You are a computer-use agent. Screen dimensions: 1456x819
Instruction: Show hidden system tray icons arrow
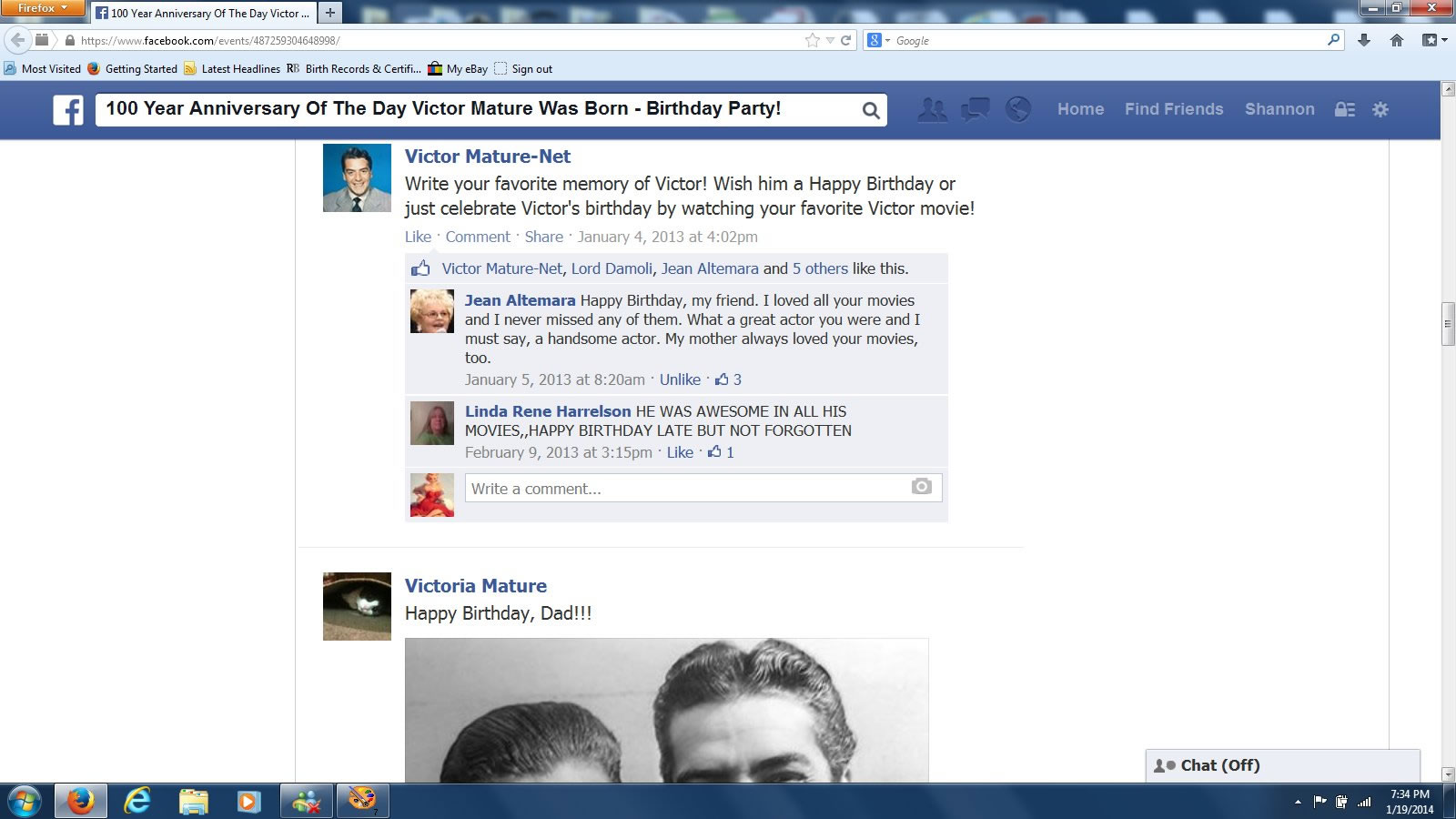[x=1298, y=803]
